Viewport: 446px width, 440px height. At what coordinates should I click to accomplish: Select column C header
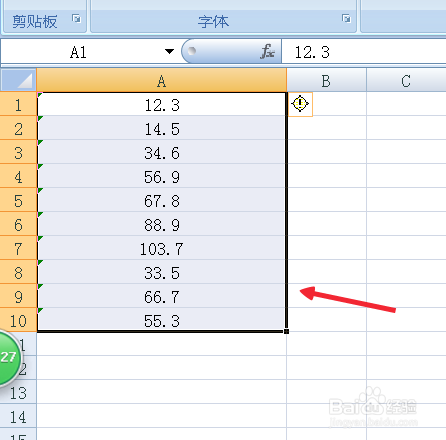coord(406,80)
